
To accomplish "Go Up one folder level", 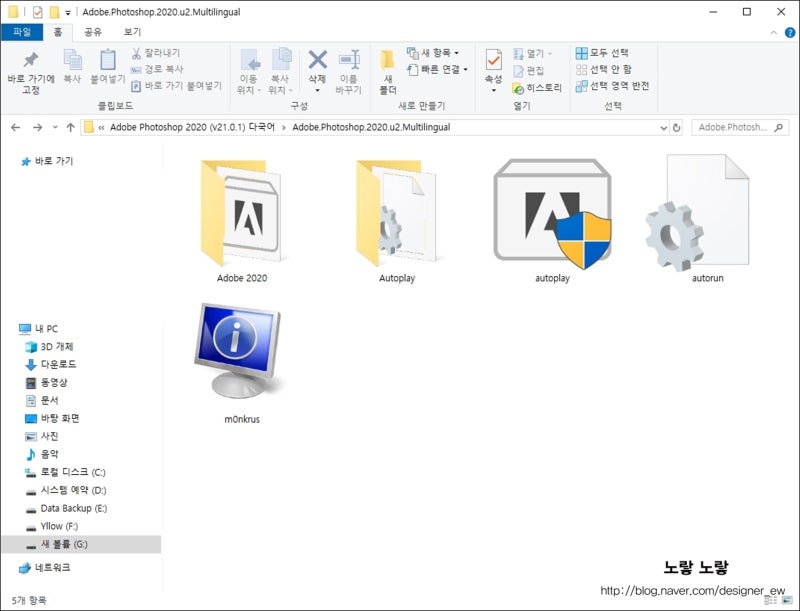I will [x=70, y=128].
